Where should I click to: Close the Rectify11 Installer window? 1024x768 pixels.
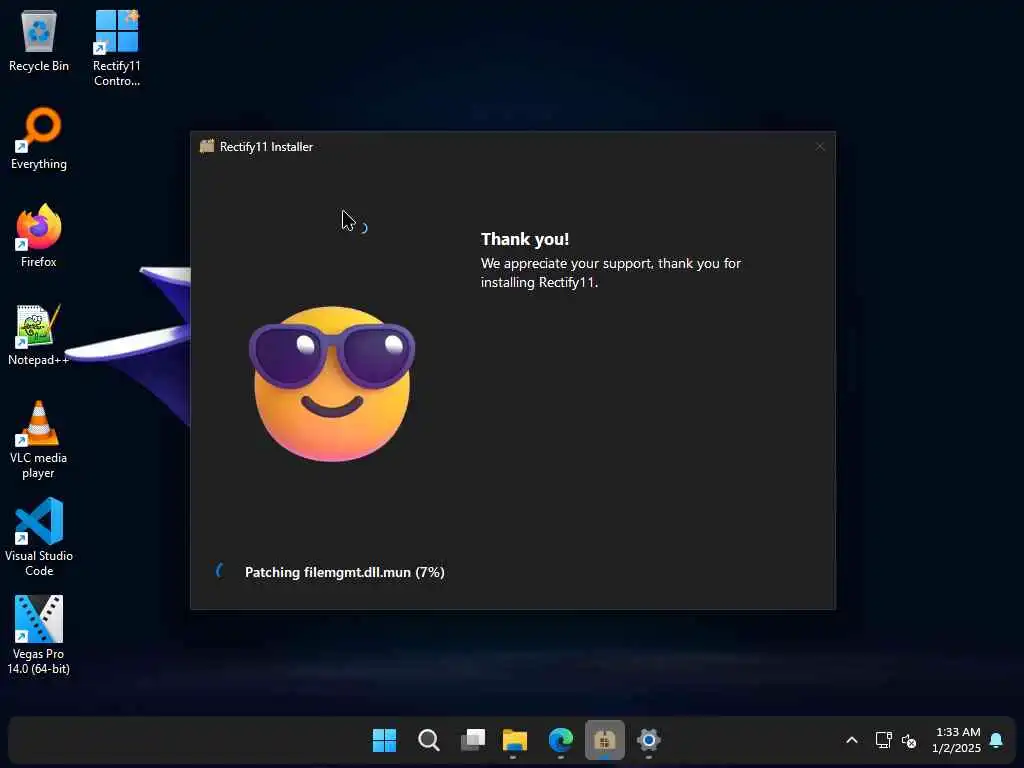click(x=820, y=147)
